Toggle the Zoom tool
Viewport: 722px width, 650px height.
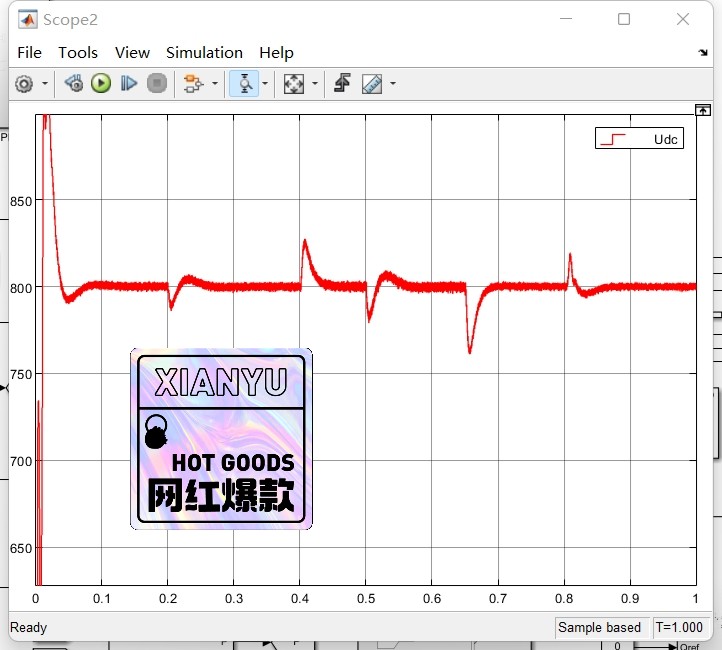pos(244,84)
